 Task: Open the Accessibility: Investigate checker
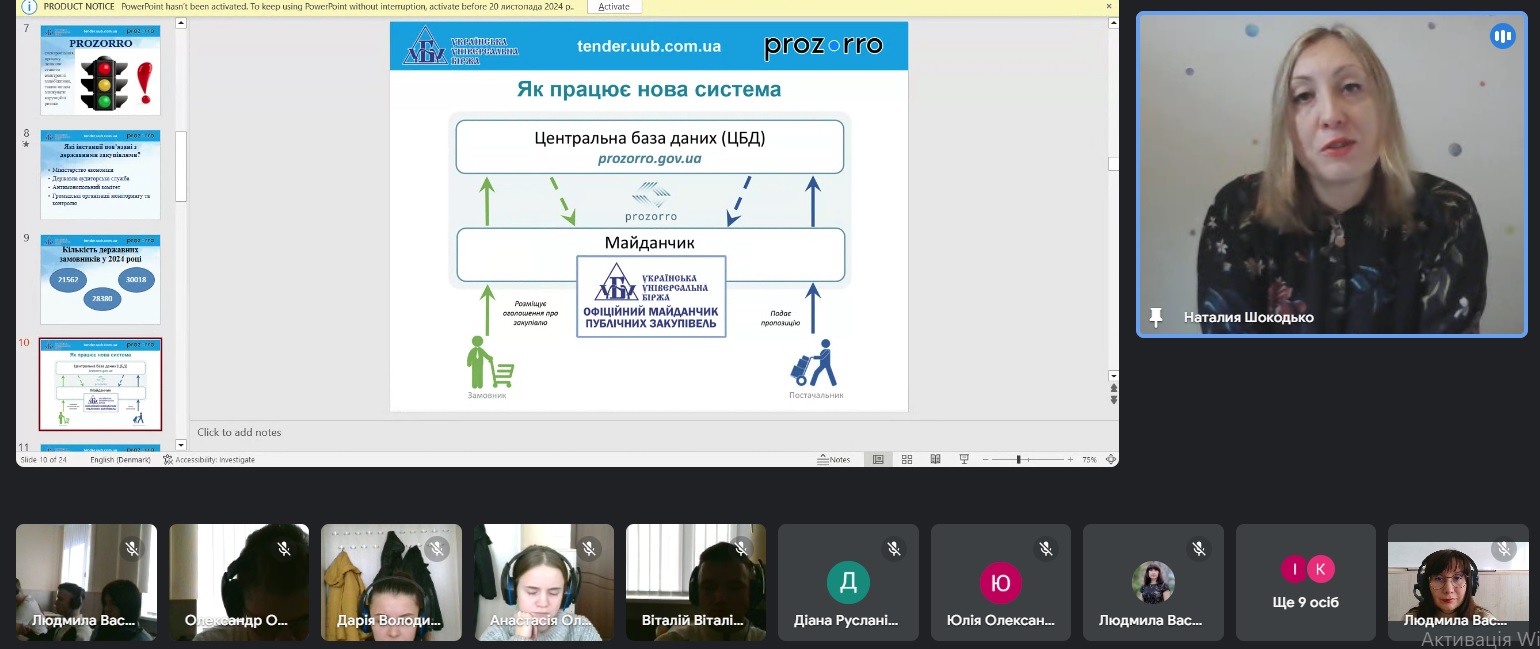pos(209,460)
